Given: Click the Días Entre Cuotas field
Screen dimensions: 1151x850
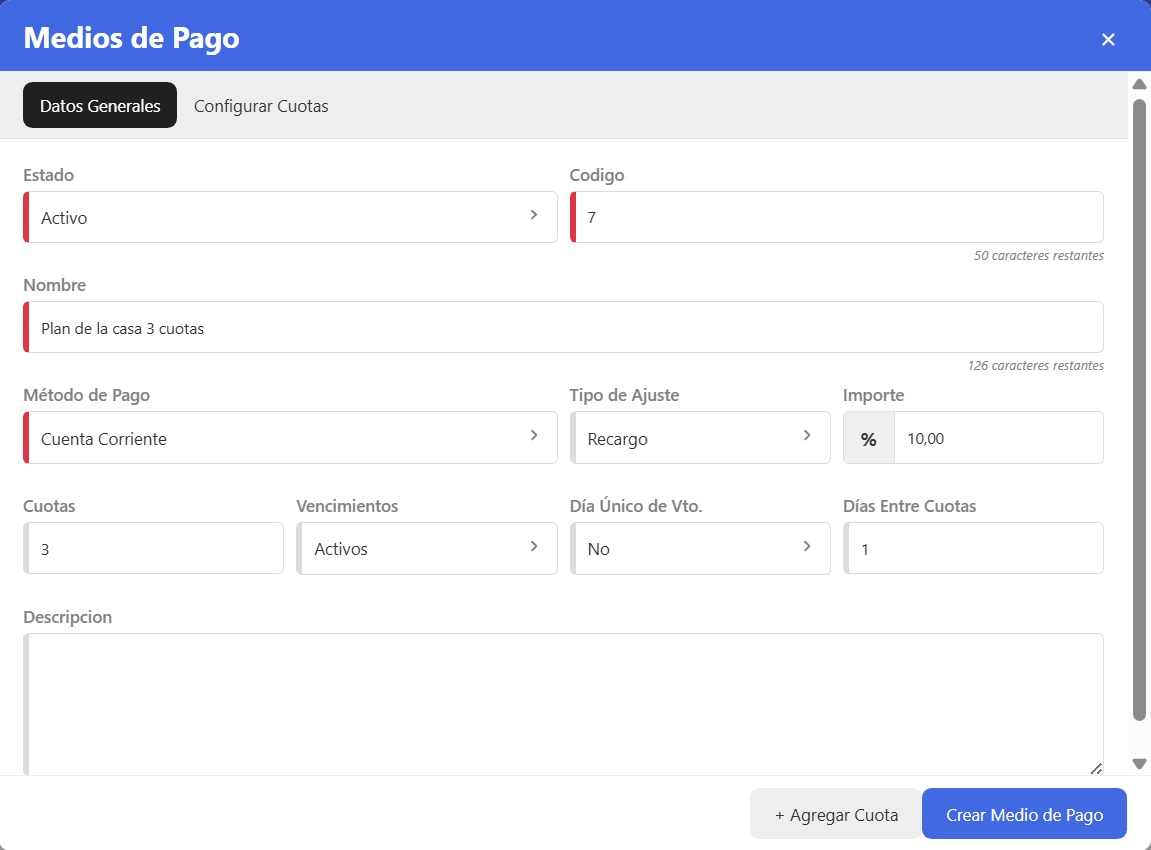Looking at the screenshot, I should point(974,548).
